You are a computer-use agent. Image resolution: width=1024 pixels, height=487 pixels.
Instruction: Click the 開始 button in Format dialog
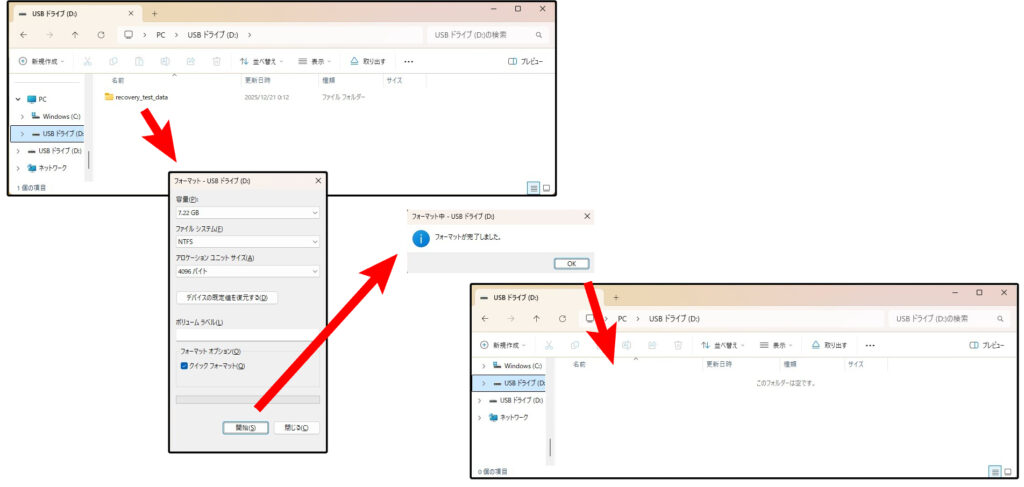(x=245, y=427)
